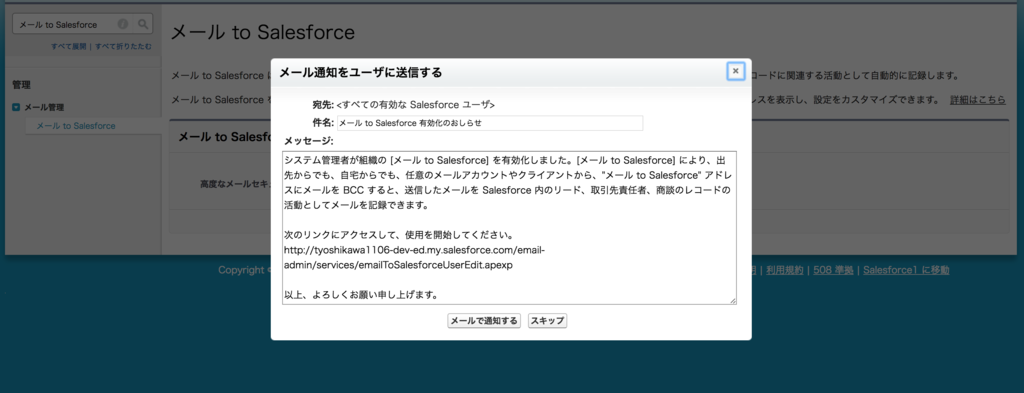Screen dimensions: 1024x393
Task: Click the すべて折りたたむ link
Action: point(123,46)
